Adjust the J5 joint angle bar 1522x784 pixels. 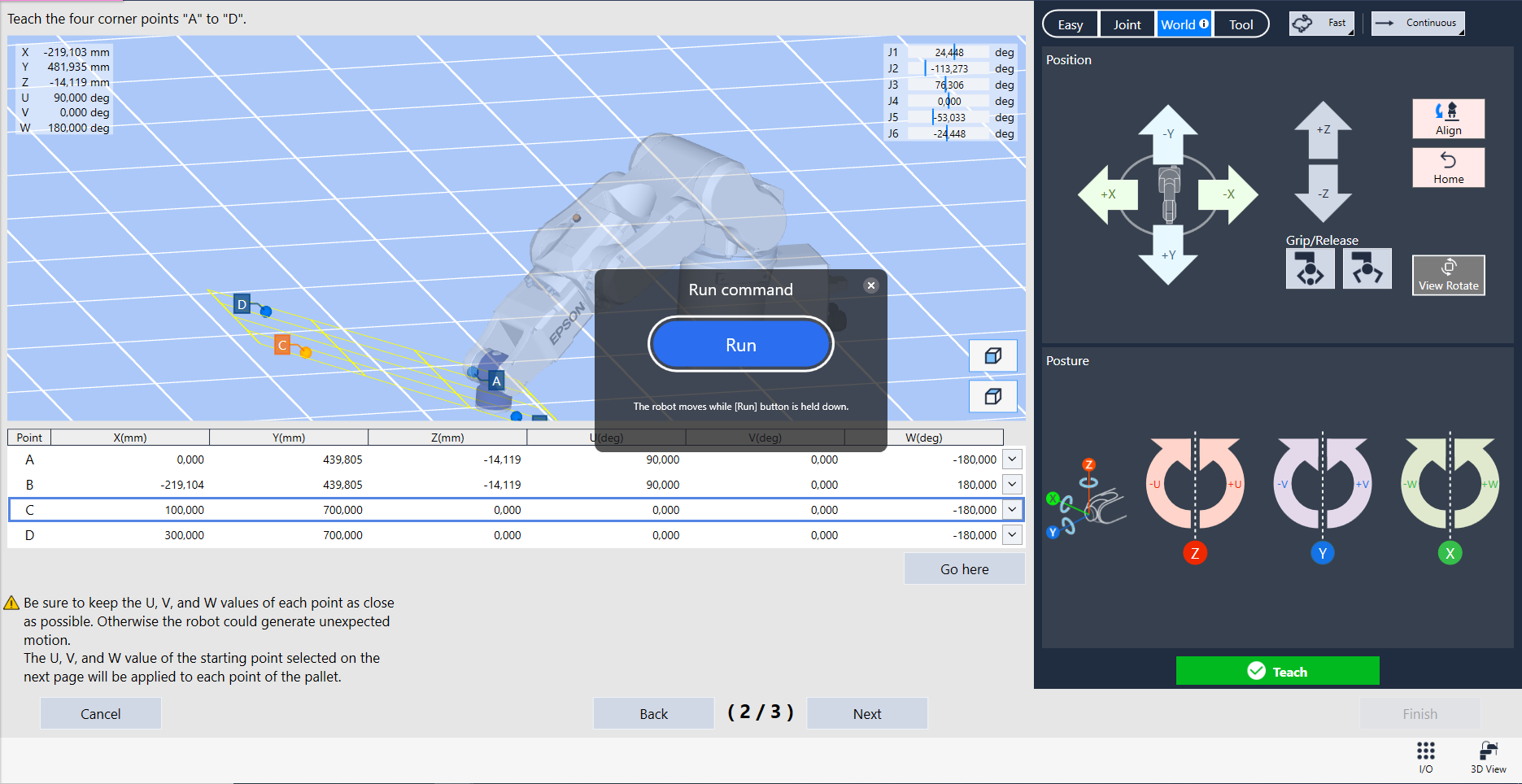tap(949, 117)
